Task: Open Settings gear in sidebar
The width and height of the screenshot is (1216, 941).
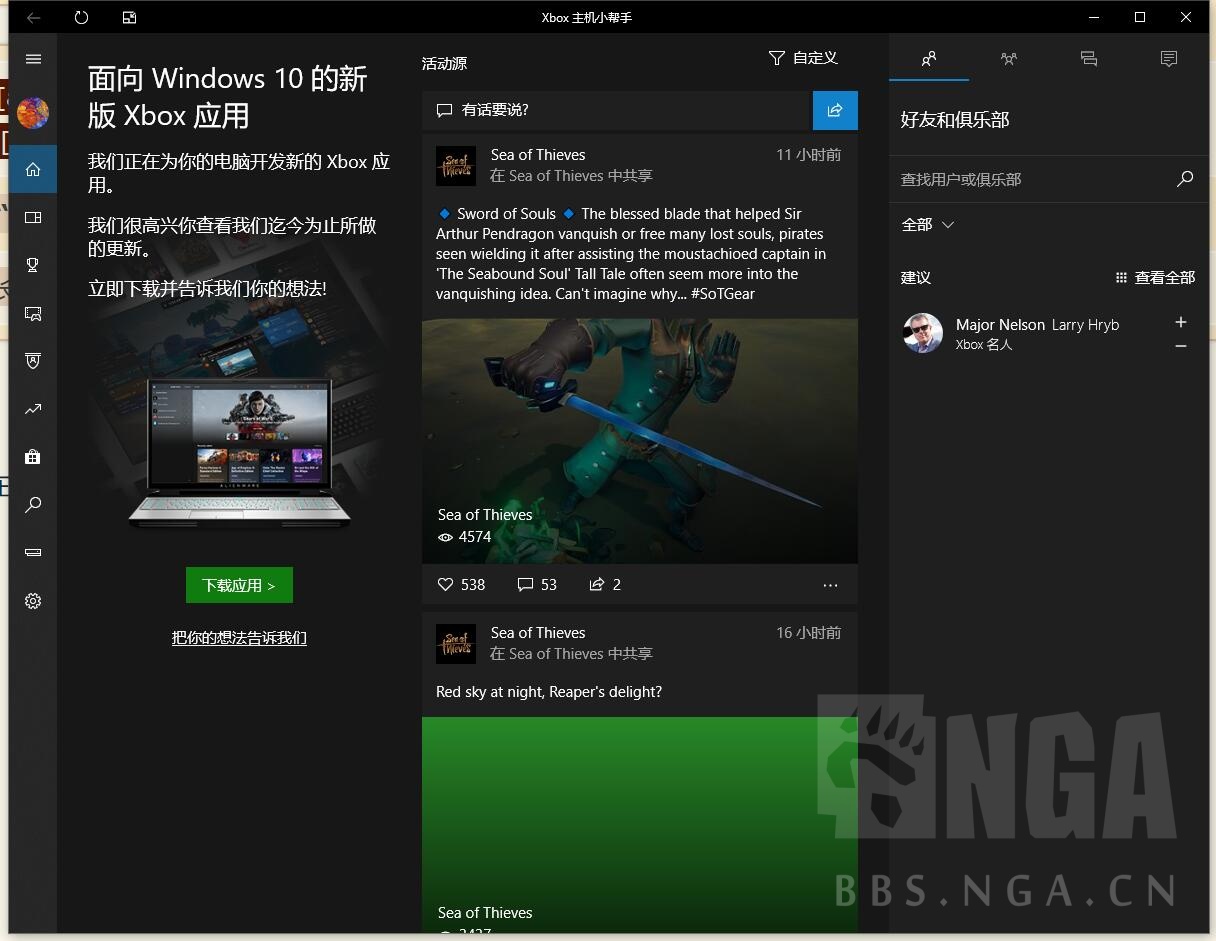Action: coord(33,601)
